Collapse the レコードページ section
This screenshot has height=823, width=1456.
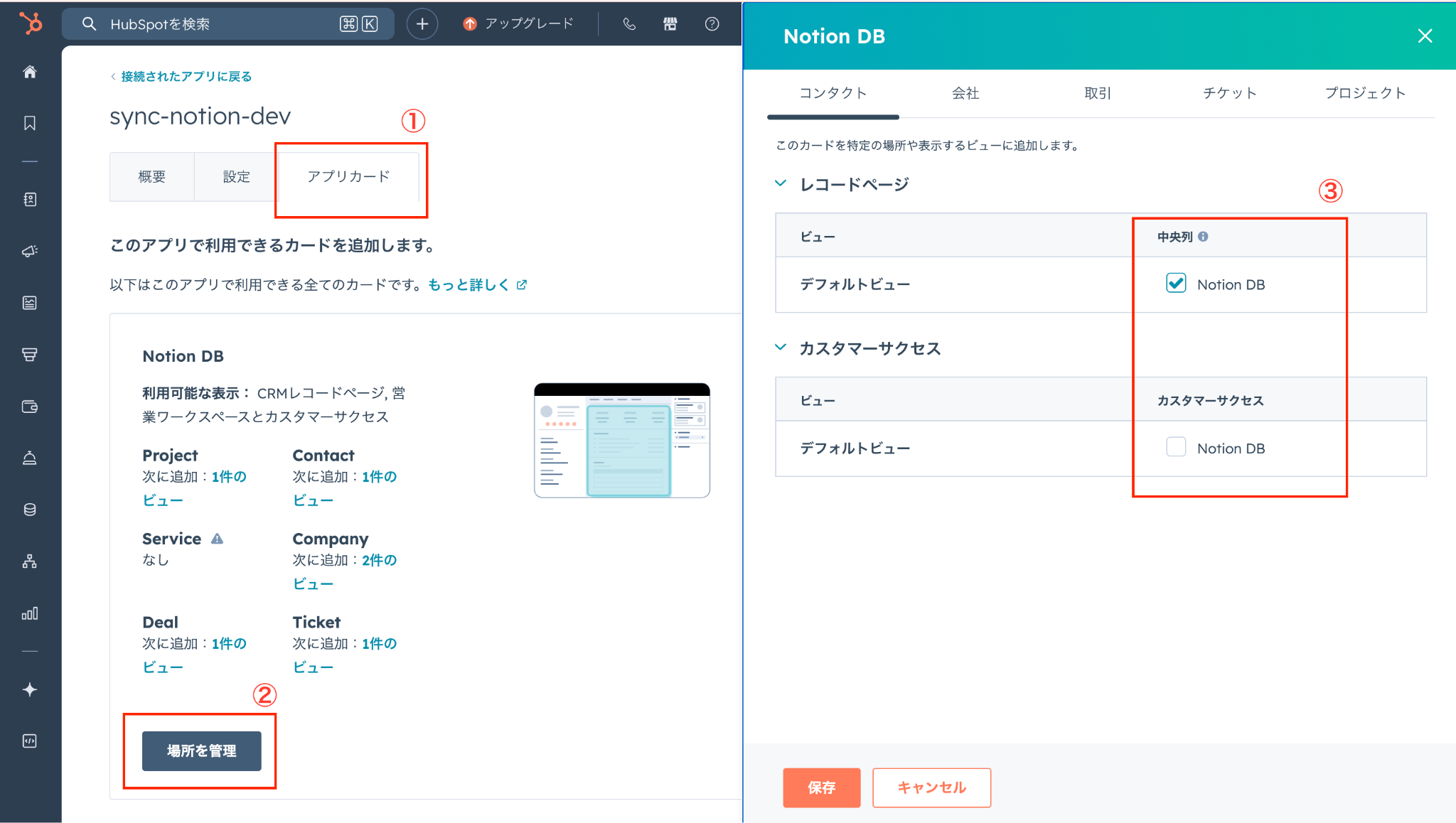[x=781, y=183]
